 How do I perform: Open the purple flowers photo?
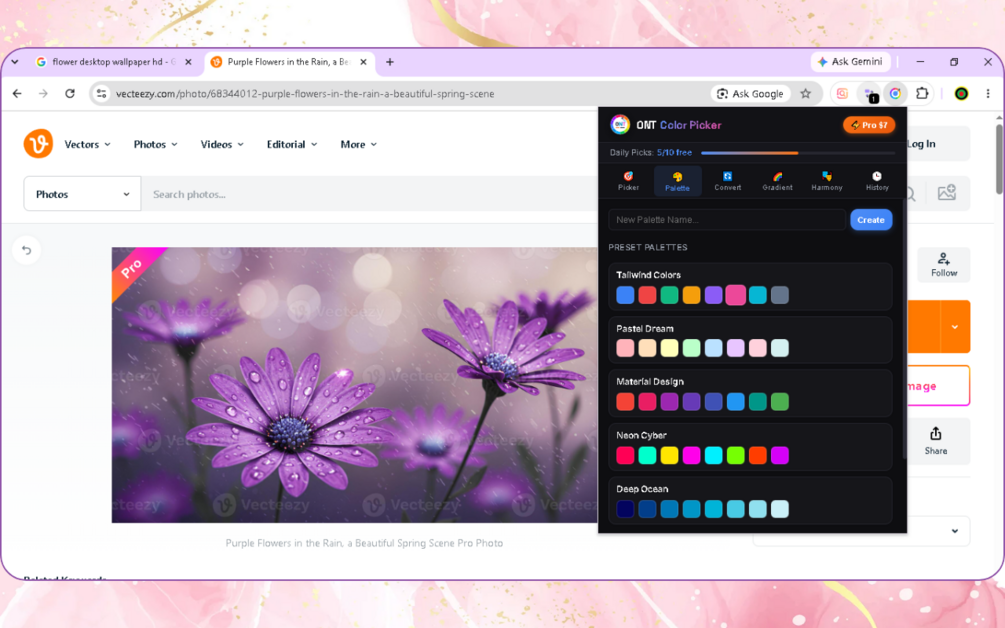point(354,385)
